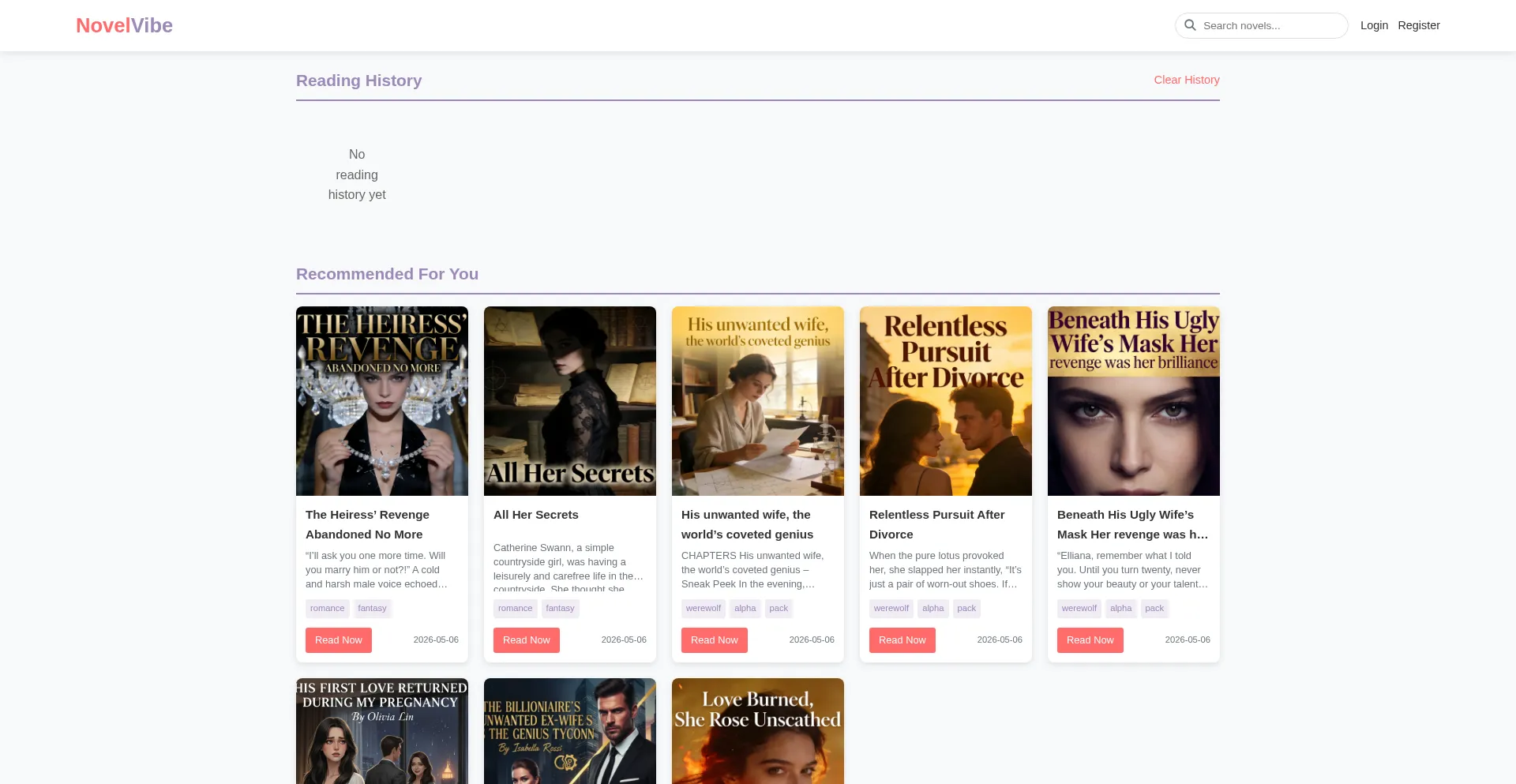Select Beneath His Ugly Wife's Mask title text

1134,524
